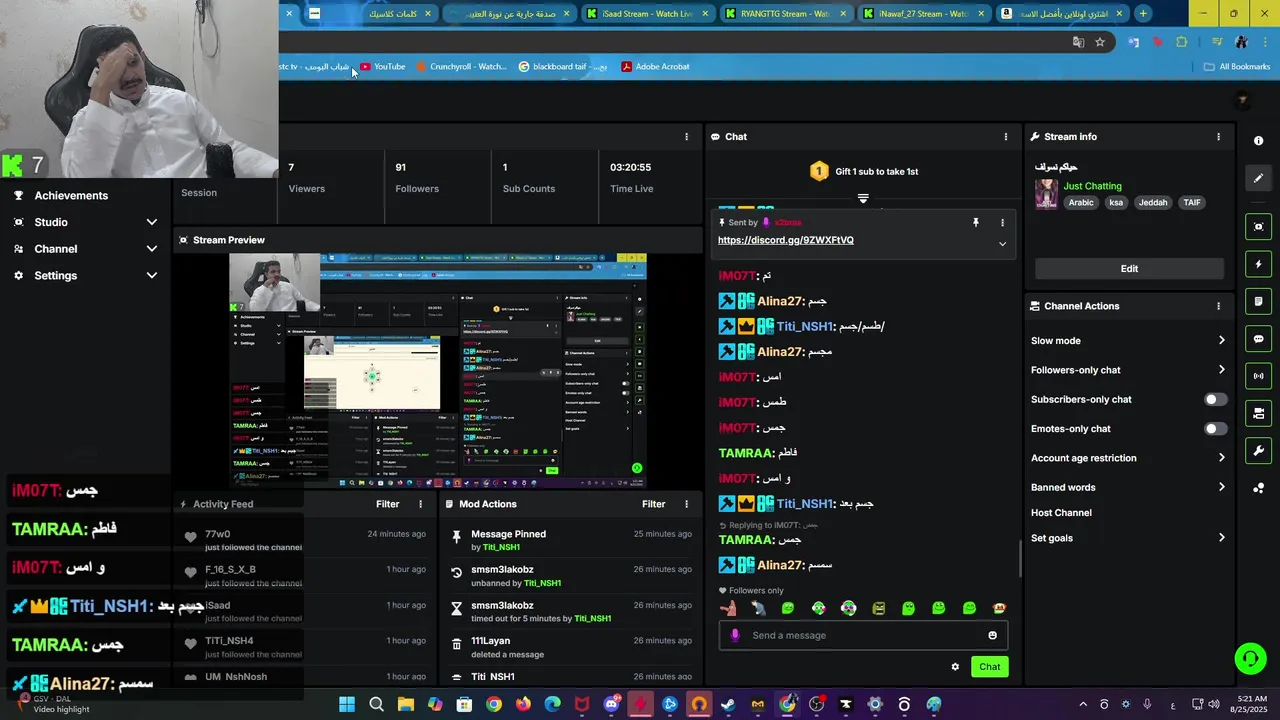The width and height of the screenshot is (1280, 720).
Task: Open the taskbar Search icon
Action: (376, 704)
